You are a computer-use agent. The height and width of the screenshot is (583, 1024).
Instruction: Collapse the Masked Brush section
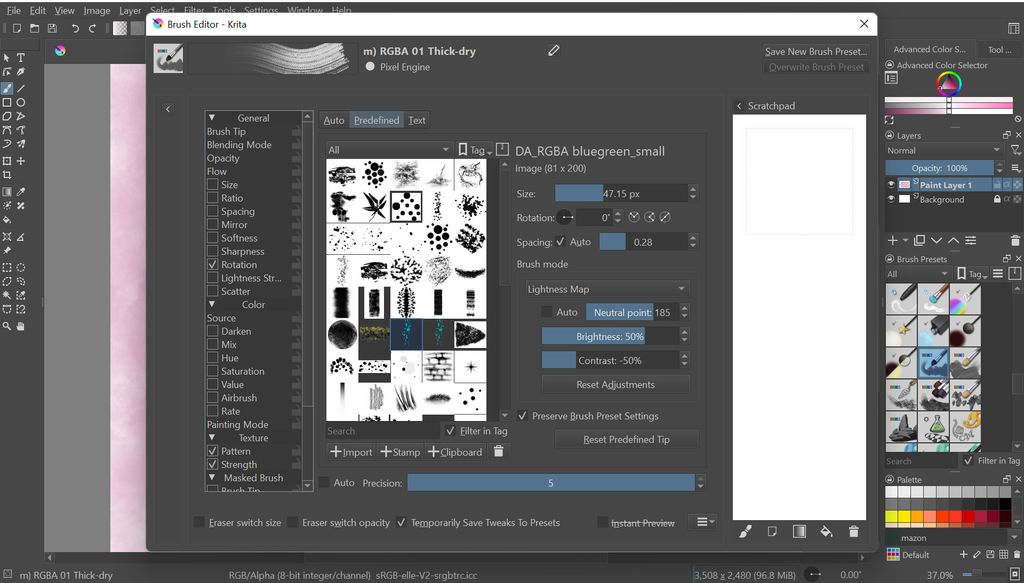pyautogui.click(x=213, y=477)
